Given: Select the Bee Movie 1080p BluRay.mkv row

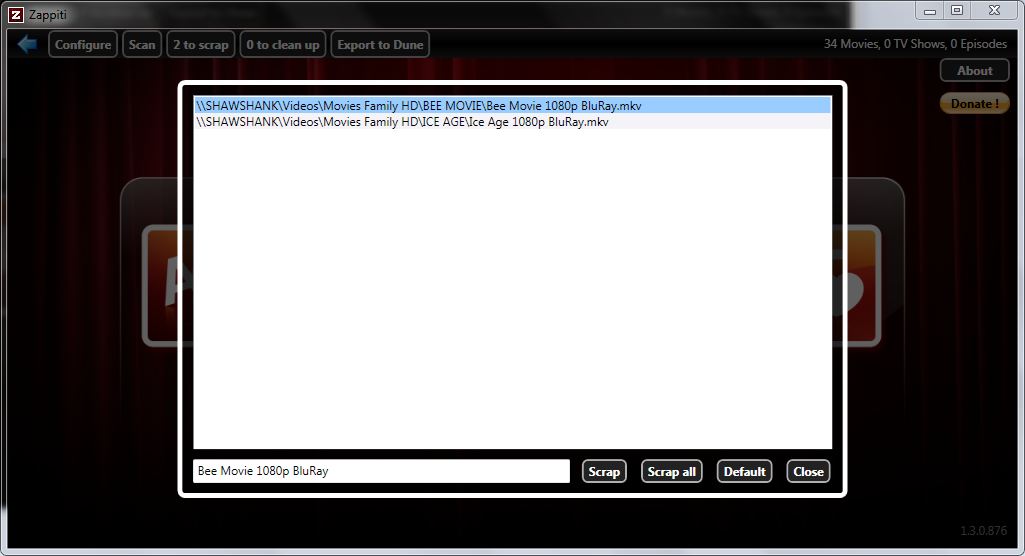Looking at the screenshot, I should point(512,106).
